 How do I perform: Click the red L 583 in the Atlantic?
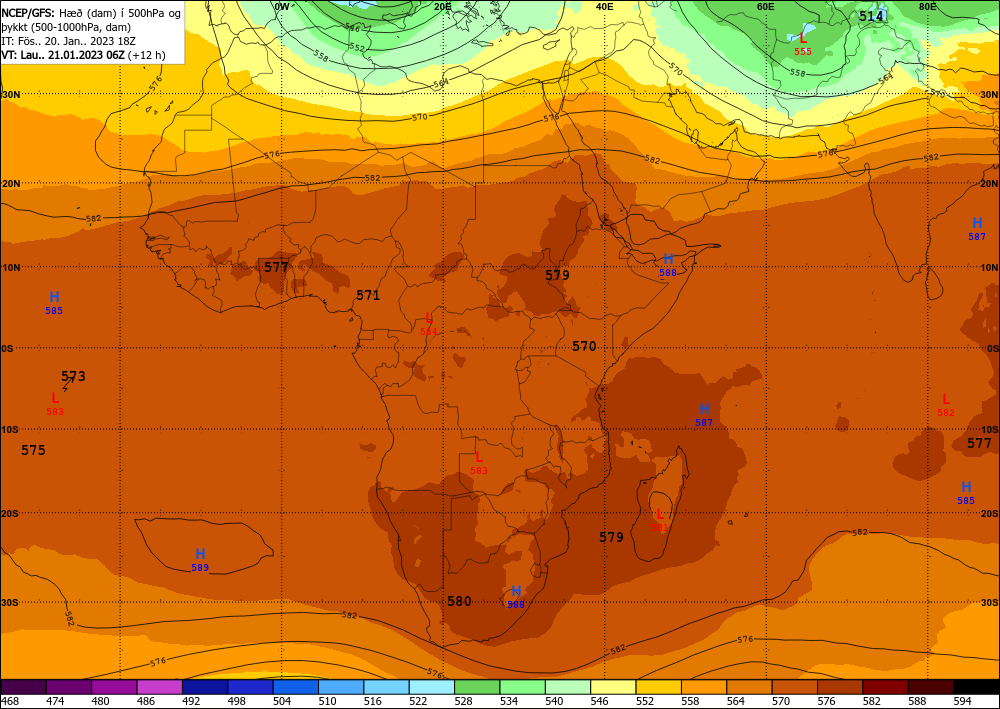(55, 403)
